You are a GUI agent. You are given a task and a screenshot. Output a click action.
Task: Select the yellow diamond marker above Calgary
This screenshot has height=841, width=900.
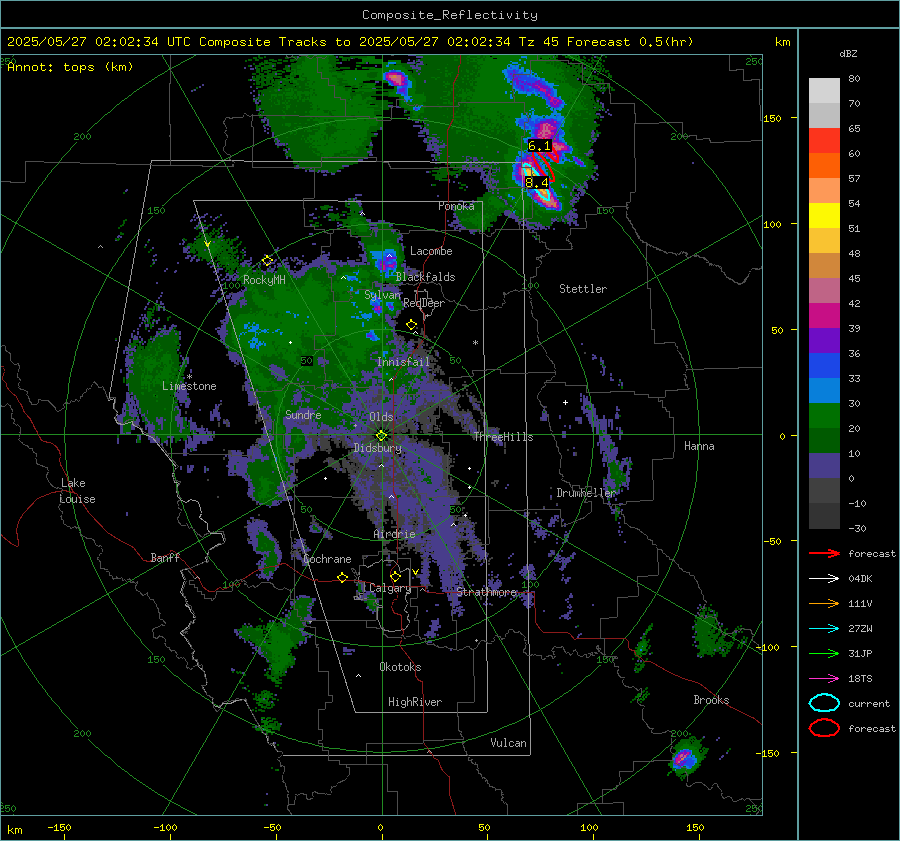pyautogui.click(x=395, y=576)
